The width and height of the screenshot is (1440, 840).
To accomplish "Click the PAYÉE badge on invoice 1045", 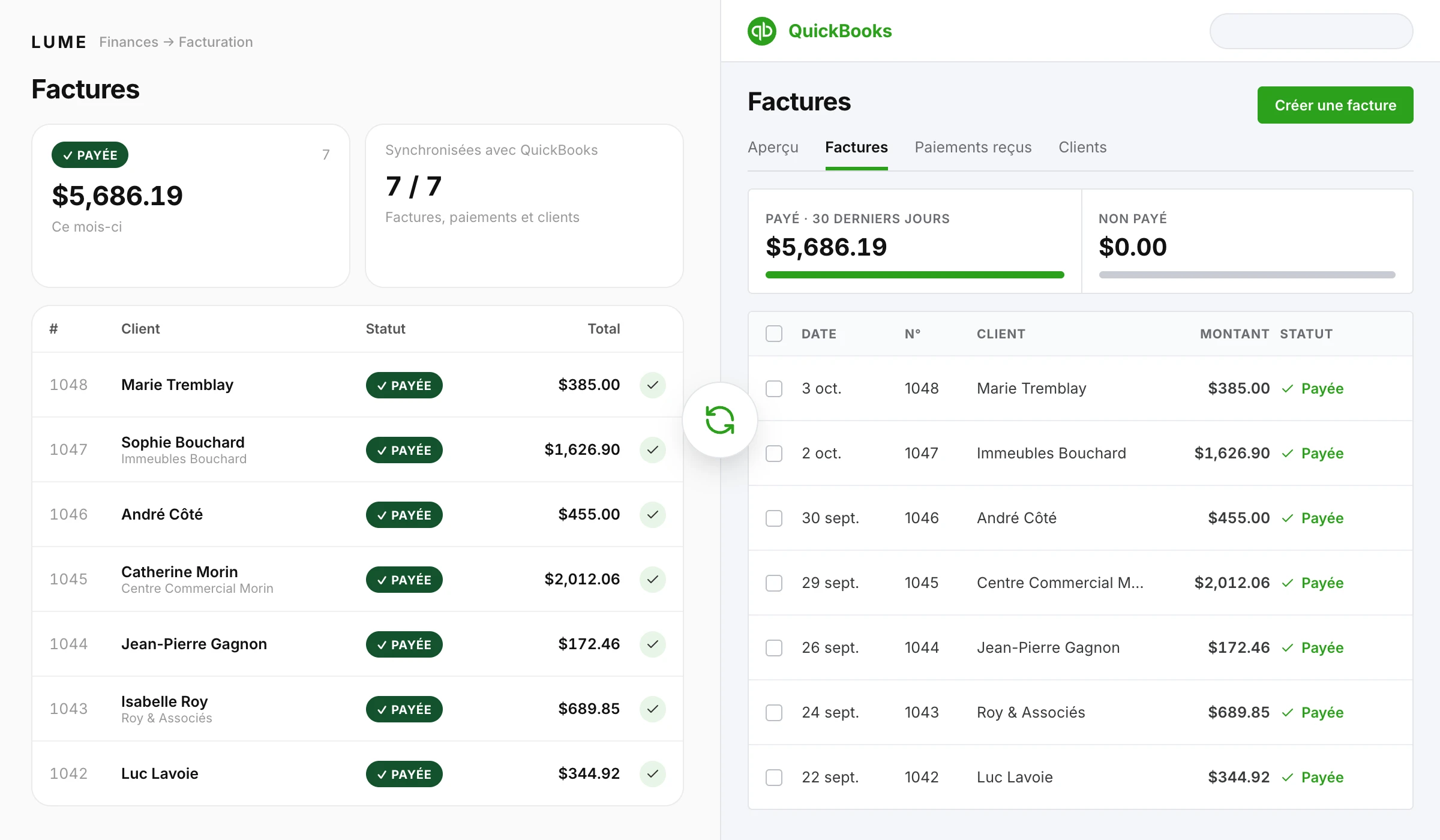I will point(404,580).
